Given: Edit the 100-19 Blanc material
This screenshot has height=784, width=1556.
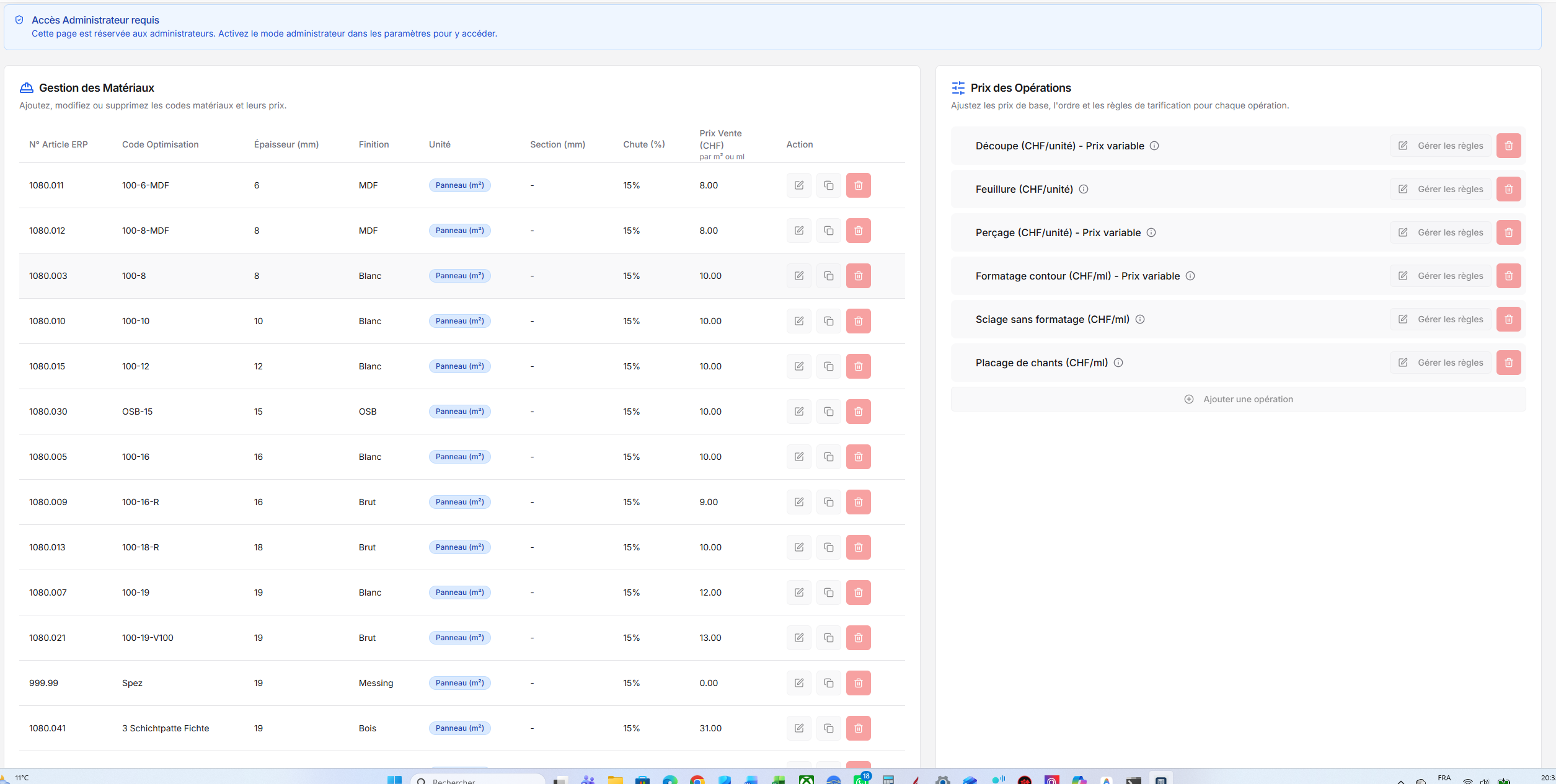Looking at the screenshot, I should pos(799,592).
